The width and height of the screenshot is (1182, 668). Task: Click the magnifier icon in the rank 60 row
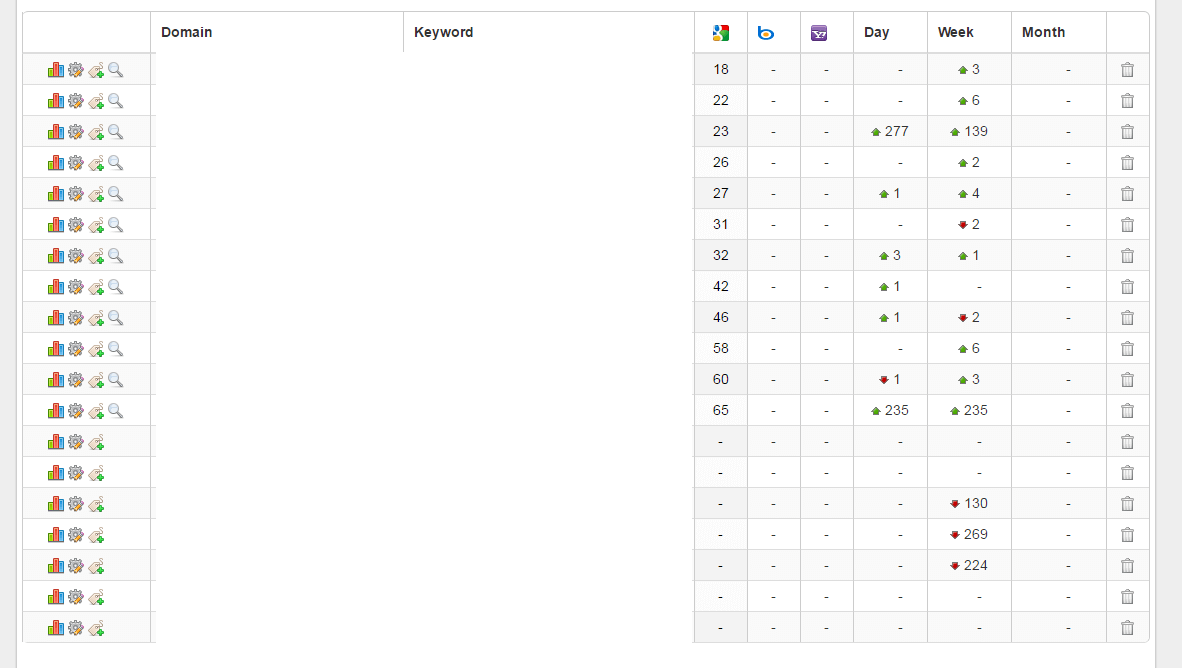tap(116, 380)
